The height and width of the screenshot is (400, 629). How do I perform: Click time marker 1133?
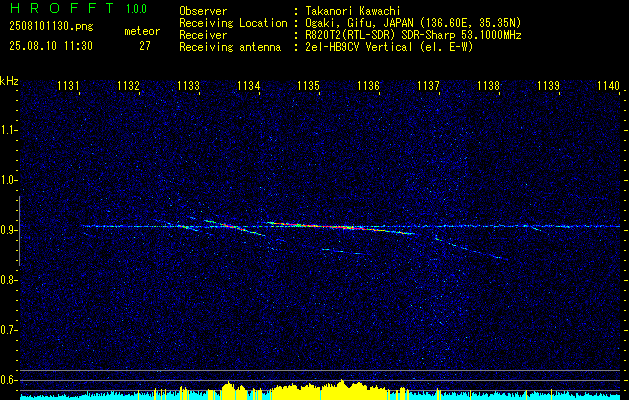point(189,85)
